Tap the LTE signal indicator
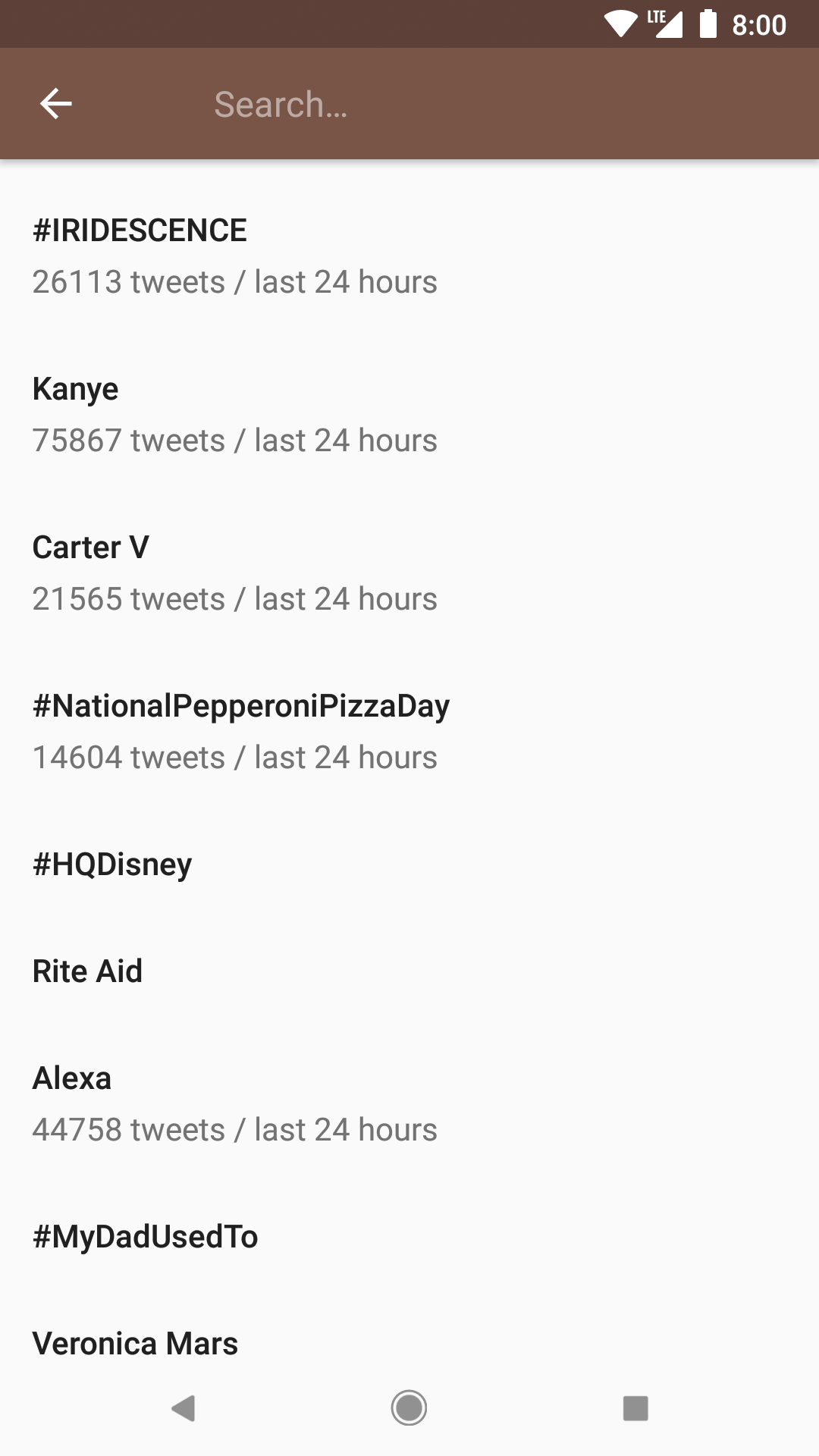 click(665, 24)
